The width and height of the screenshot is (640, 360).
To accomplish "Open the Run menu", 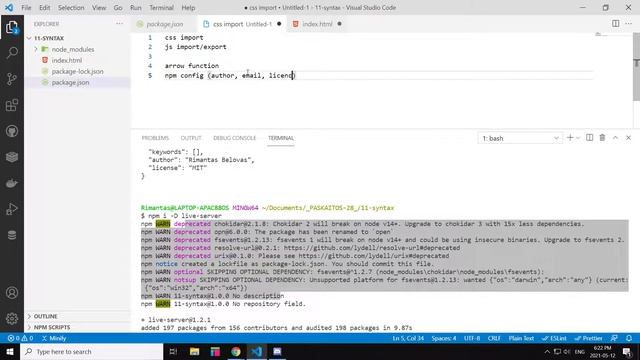I will click(136, 7).
